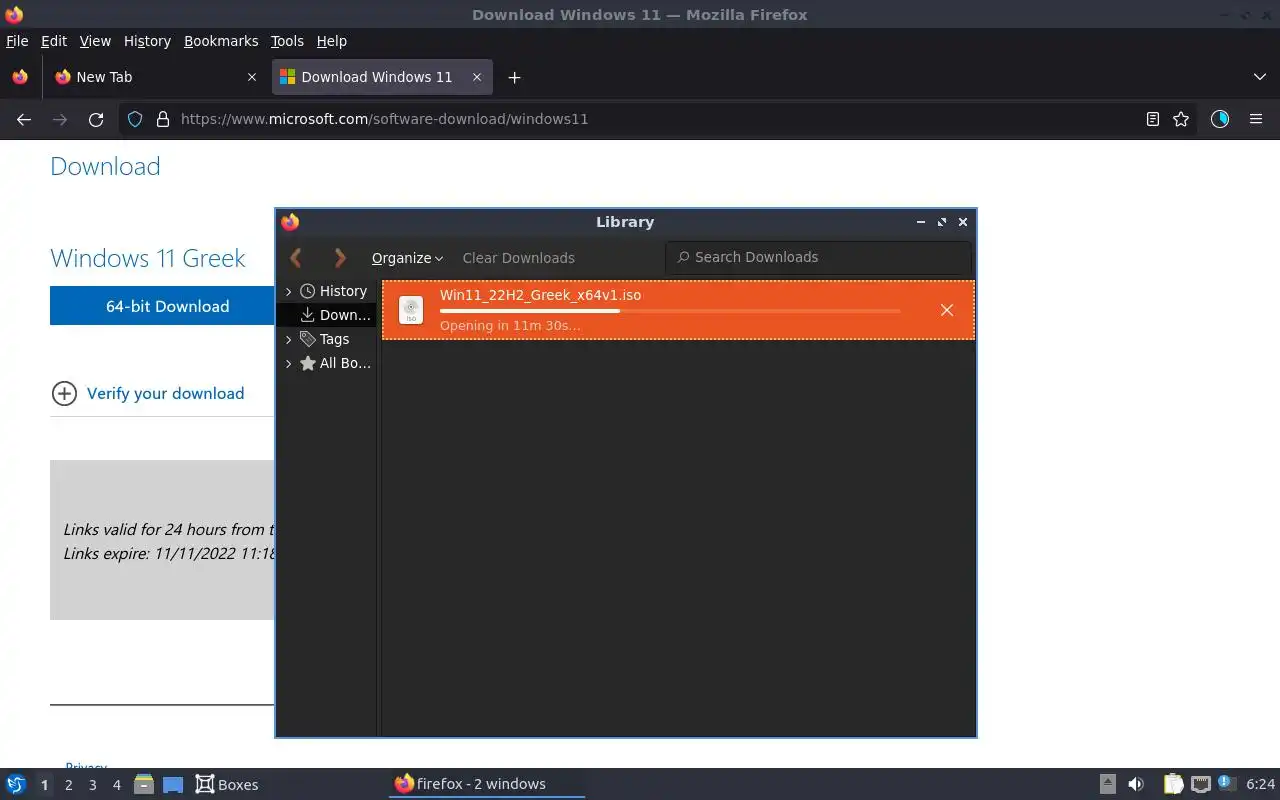Close the New Tab tab

click(251, 77)
